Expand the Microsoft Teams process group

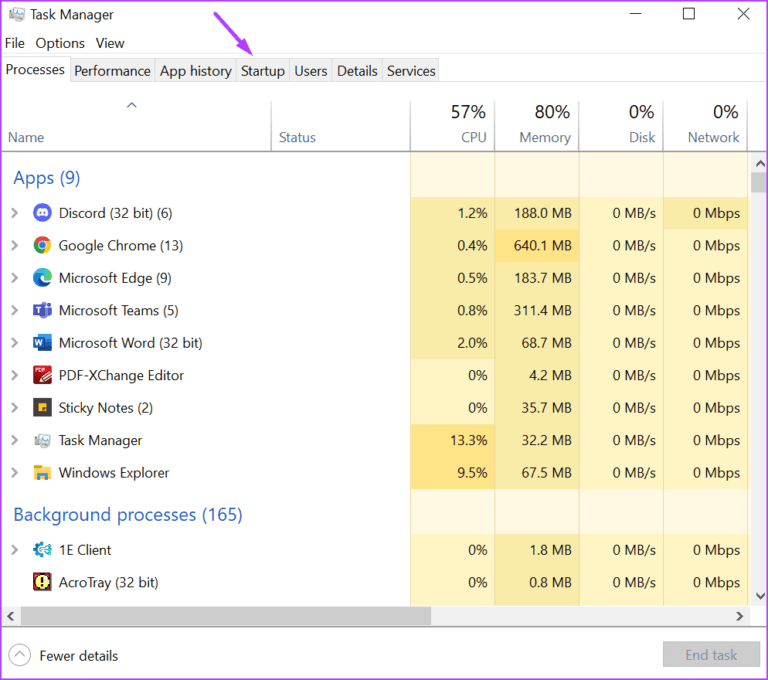pos(15,310)
